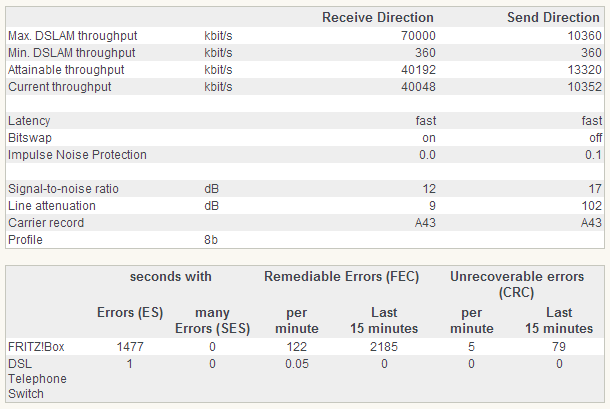Viewport: 610px width, 409px height.
Task: Click the Unrecoverable errors (CRC) header
Action: coord(521,283)
